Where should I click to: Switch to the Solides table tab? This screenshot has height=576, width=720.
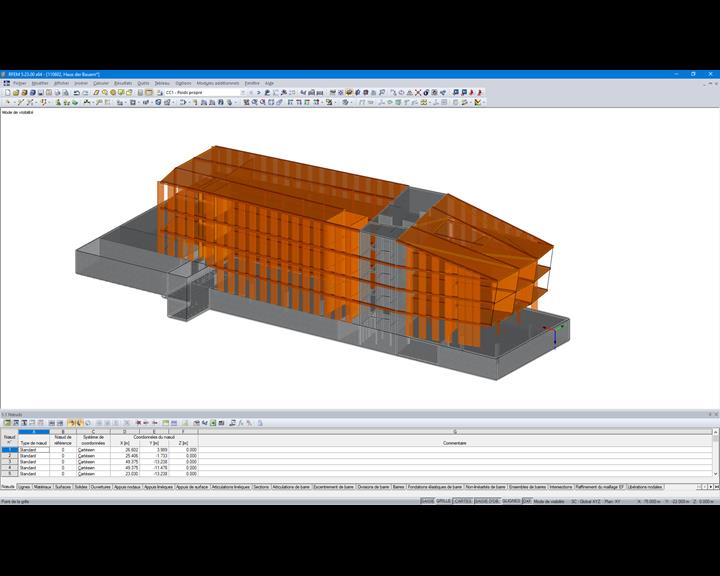point(81,486)
